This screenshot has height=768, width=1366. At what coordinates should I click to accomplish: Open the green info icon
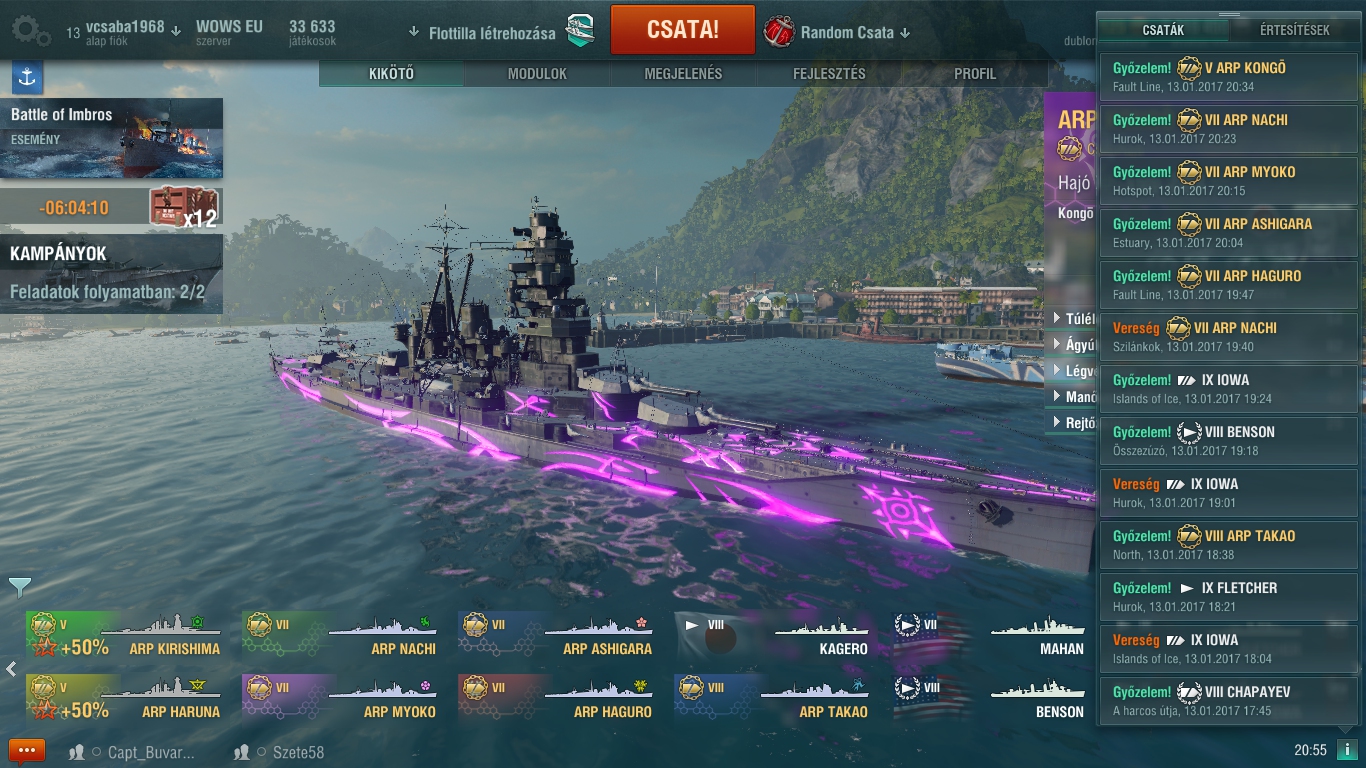click(x=1348, y=750)
